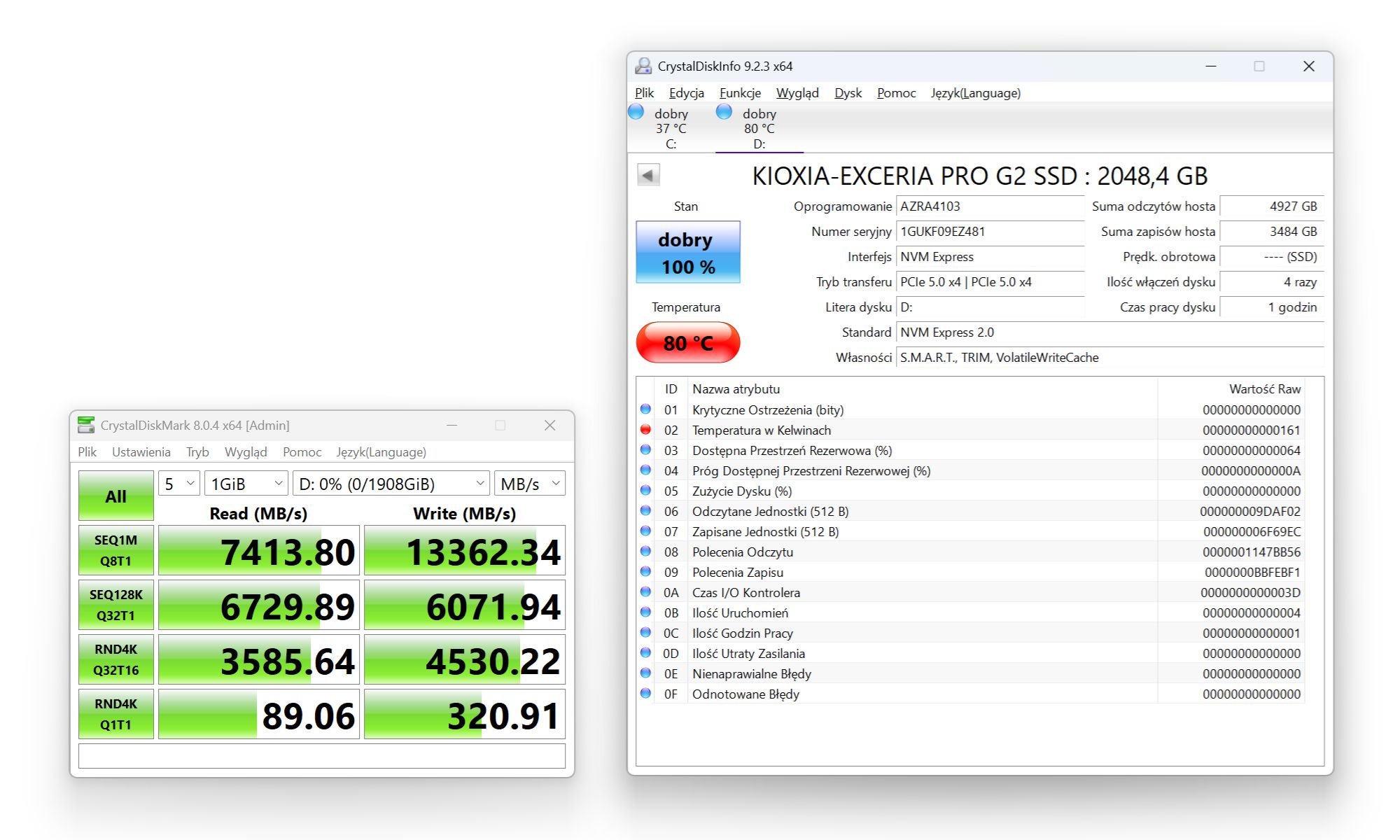Click the Suma odczytów hosta value 4927 GB
This screenshot has height=840, width=1400.
[1272, 206]
